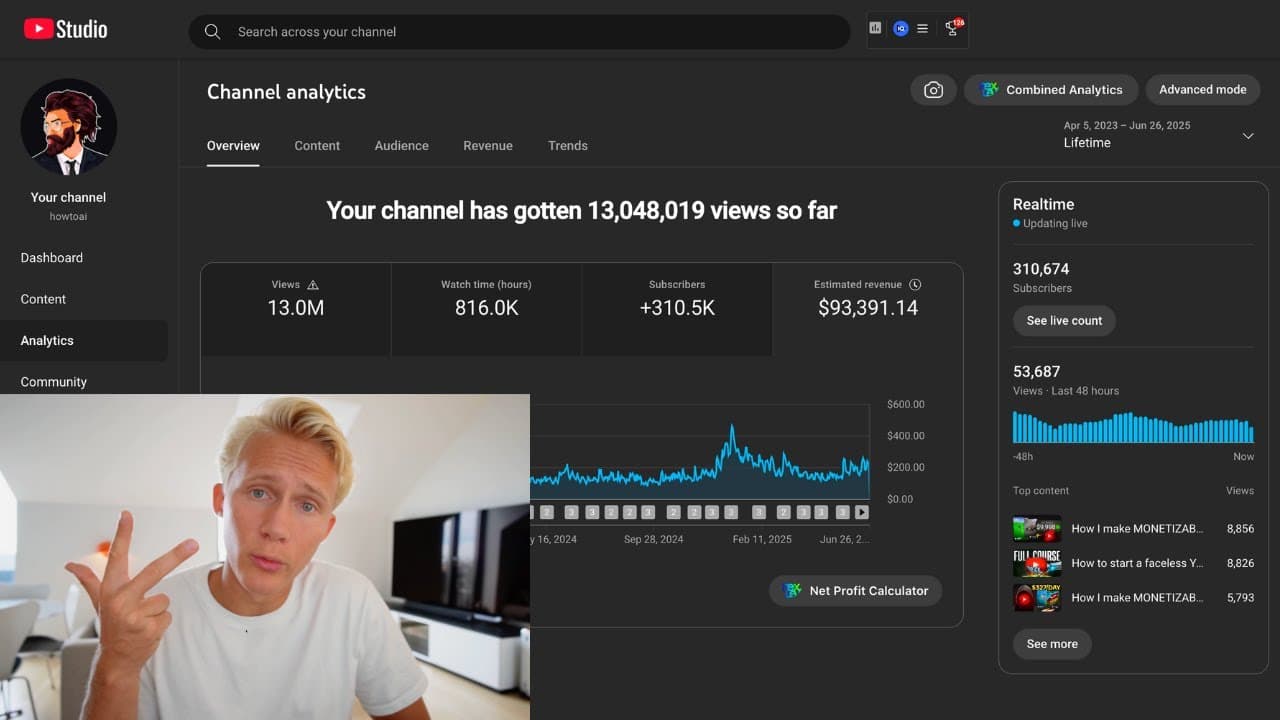Switch to the Audience tab

[x=402, y=146]
